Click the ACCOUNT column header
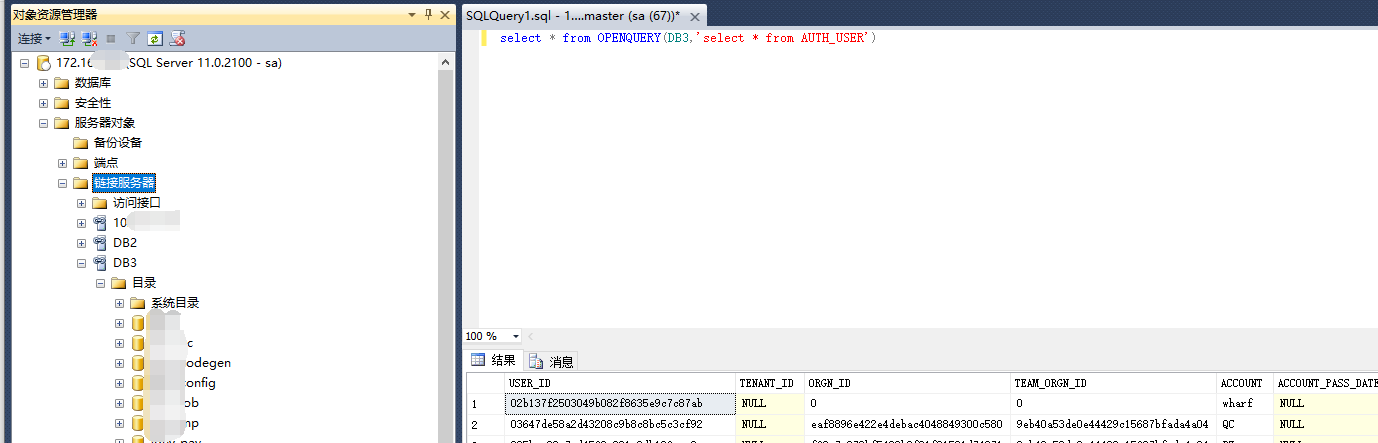This screenshot has width=1378, height=443. coord(1244,383)
